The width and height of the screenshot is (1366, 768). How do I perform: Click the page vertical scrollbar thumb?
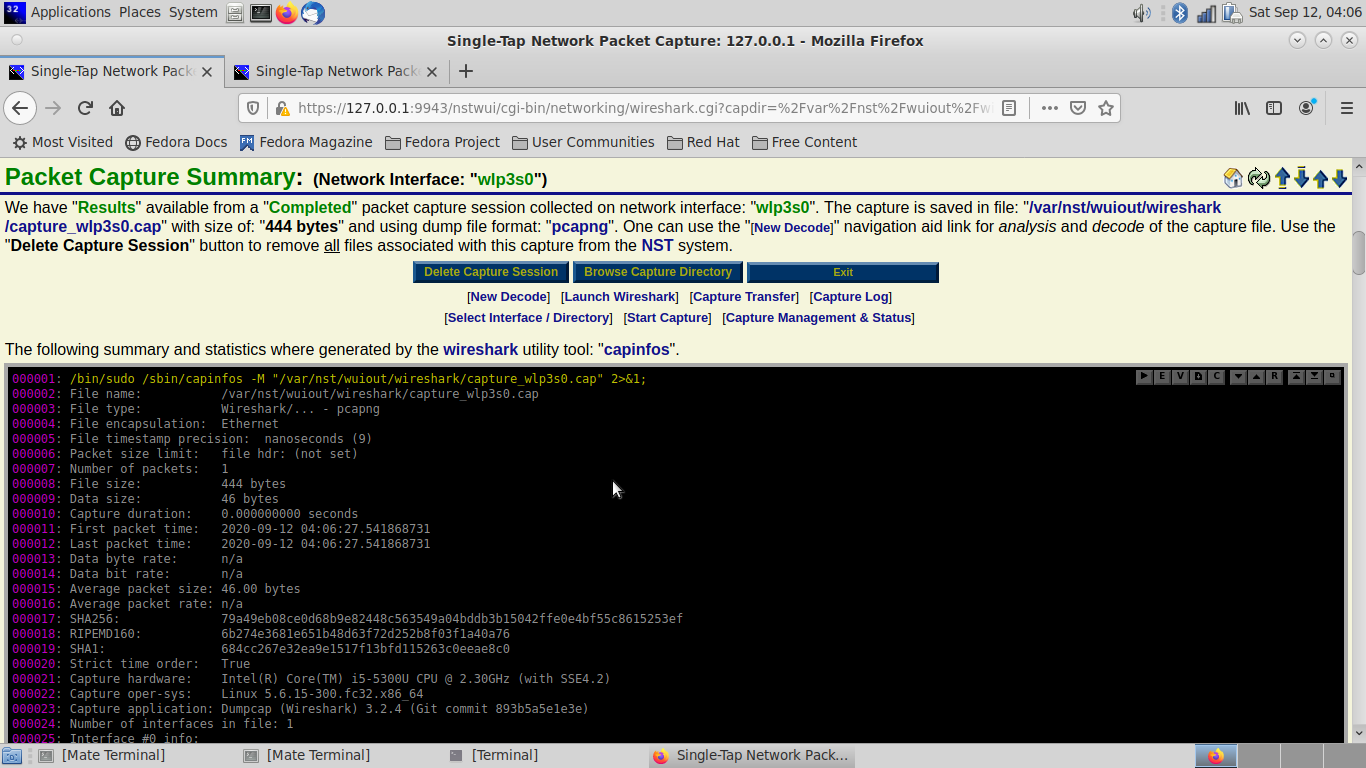(1358, 252)
